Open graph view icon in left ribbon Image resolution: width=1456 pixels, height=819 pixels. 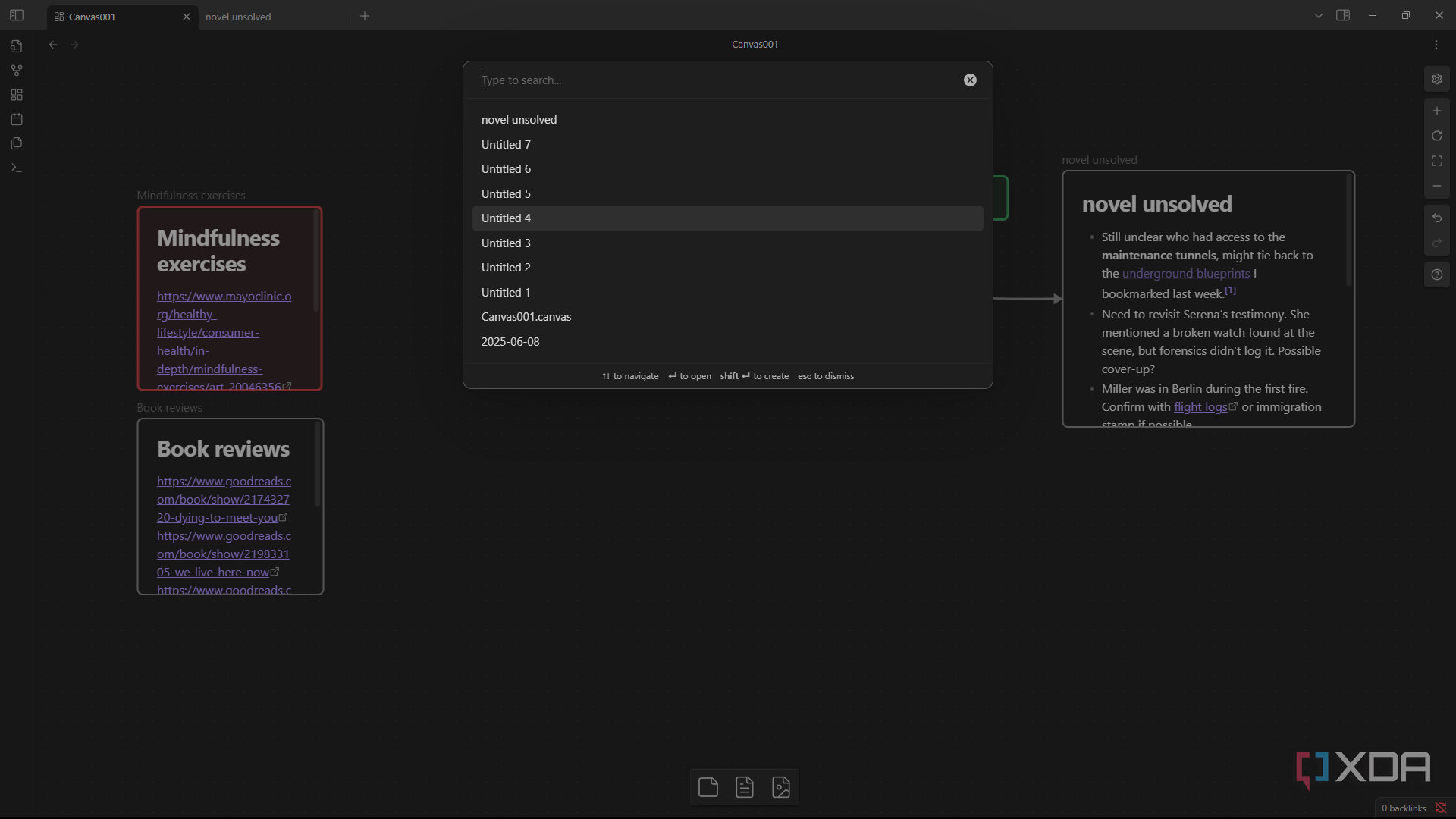pyautogui.click(x=17, y=71)
